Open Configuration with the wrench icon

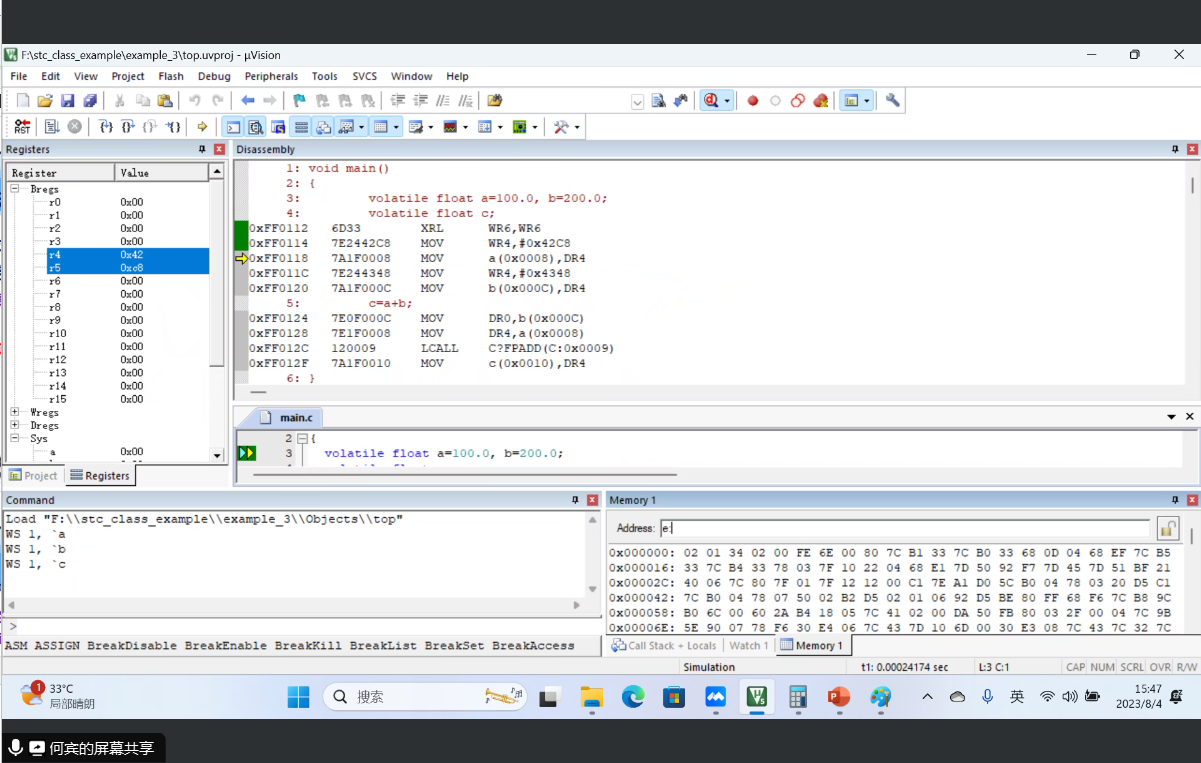pos(892,101)
